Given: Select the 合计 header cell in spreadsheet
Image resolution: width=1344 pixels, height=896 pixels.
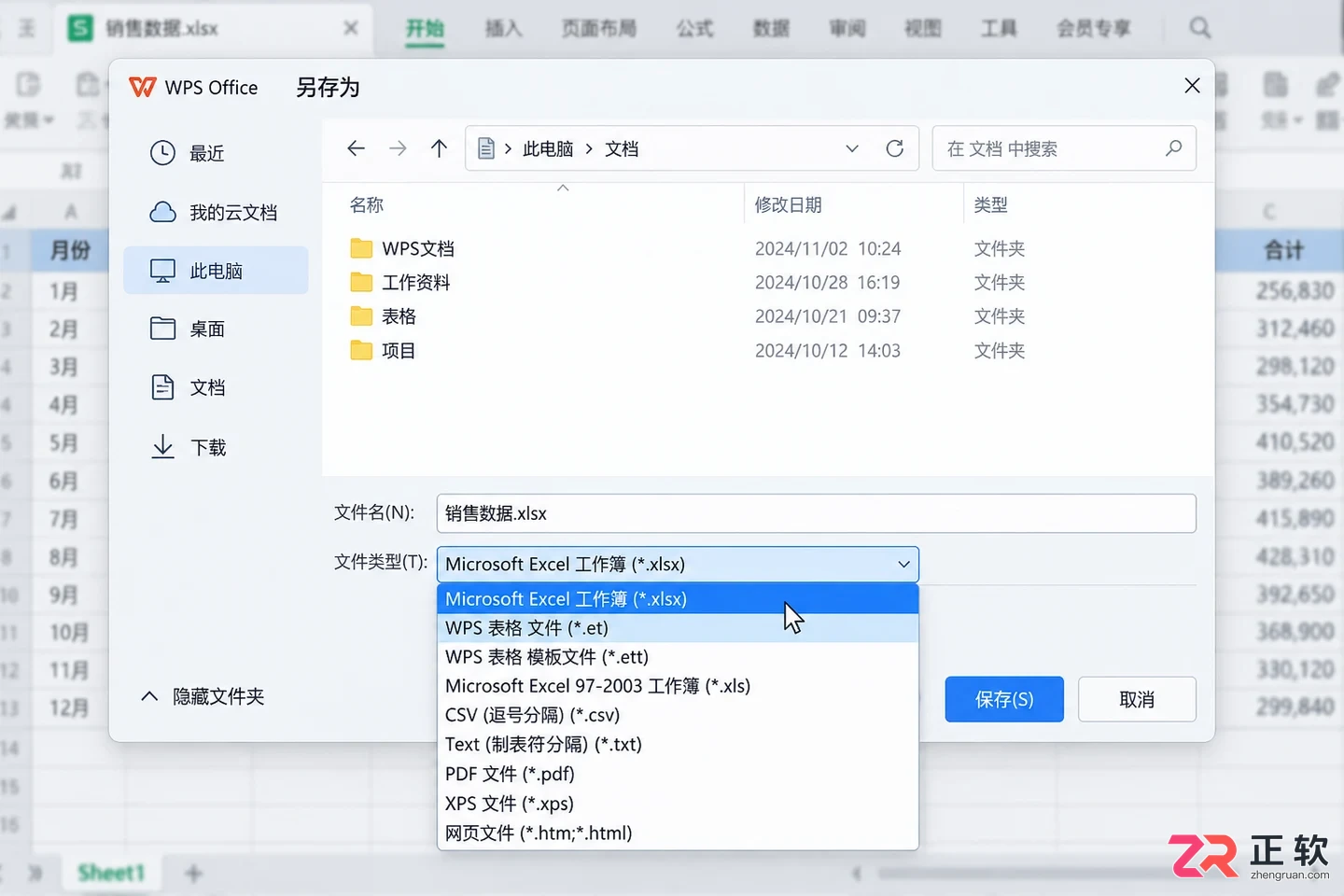Looking at the screenshot, I should [x=1283, y=249].
